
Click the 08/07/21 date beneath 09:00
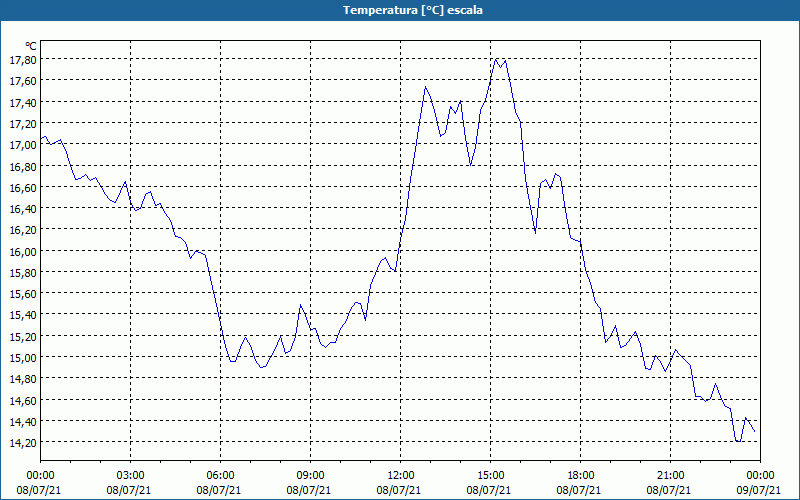coord(309,490)
